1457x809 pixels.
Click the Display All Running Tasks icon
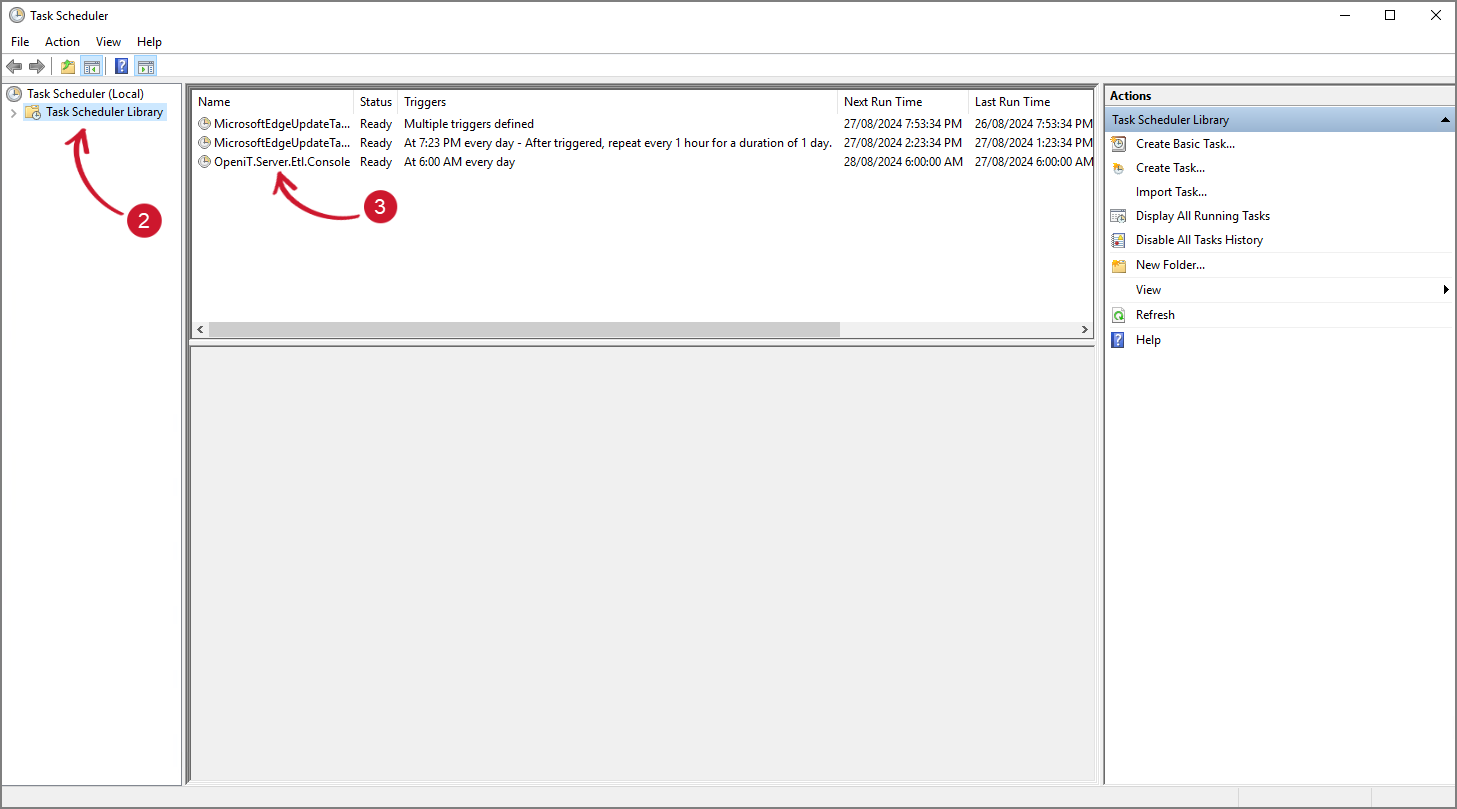[x=1118, y=216]
